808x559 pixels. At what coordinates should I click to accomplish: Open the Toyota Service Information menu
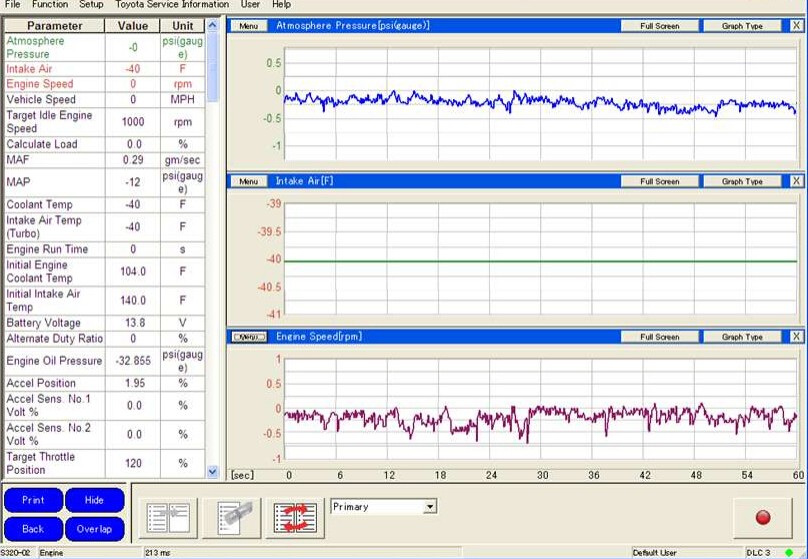171,5
